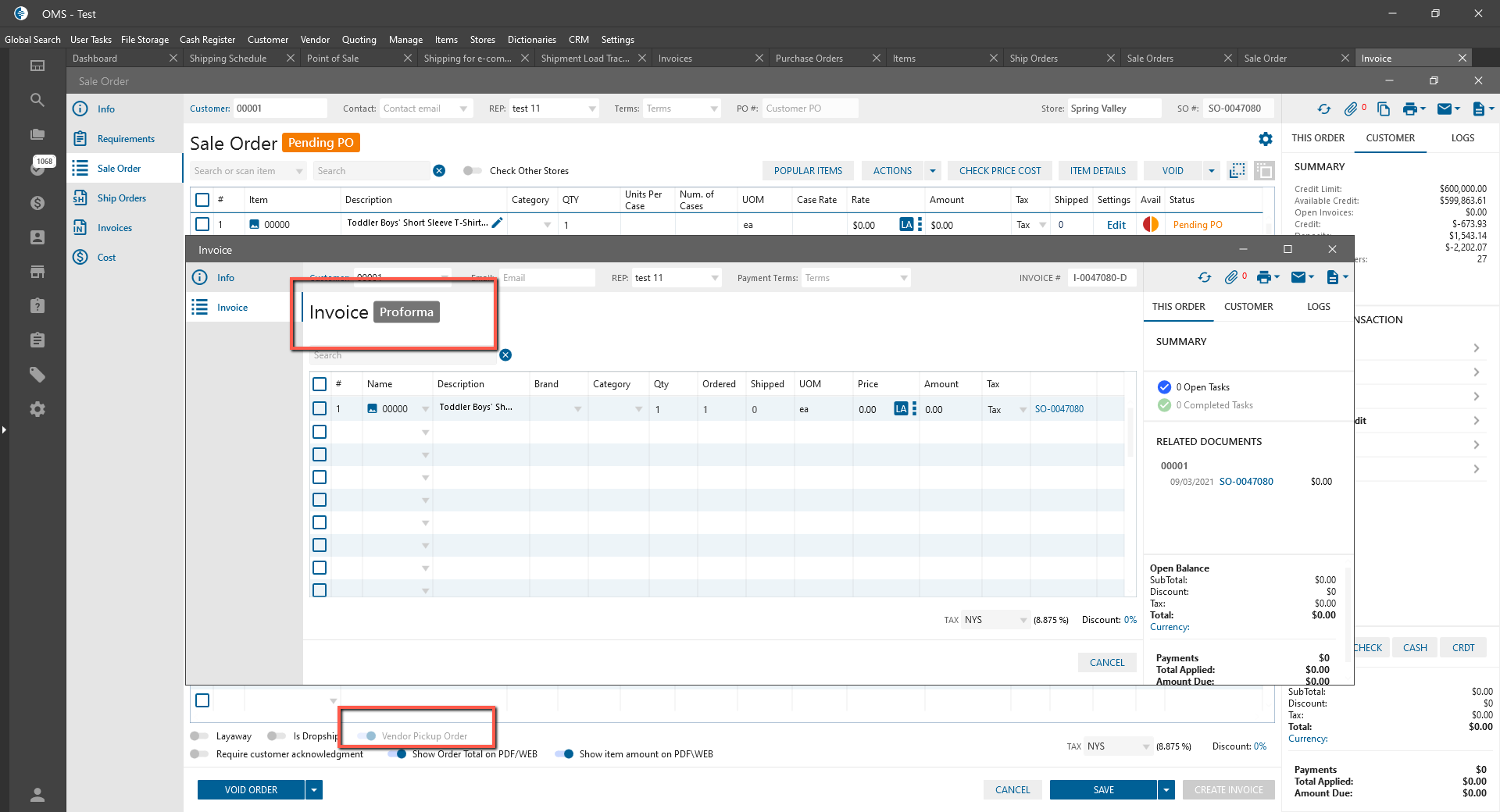Open the Sale Order Terms dropdown

pos(714,109)
